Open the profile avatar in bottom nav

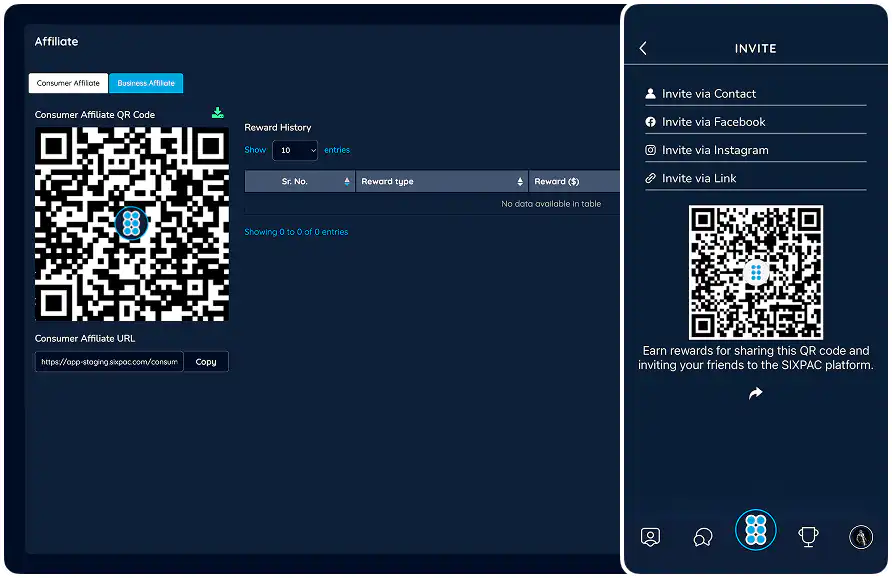coord(860,538)
